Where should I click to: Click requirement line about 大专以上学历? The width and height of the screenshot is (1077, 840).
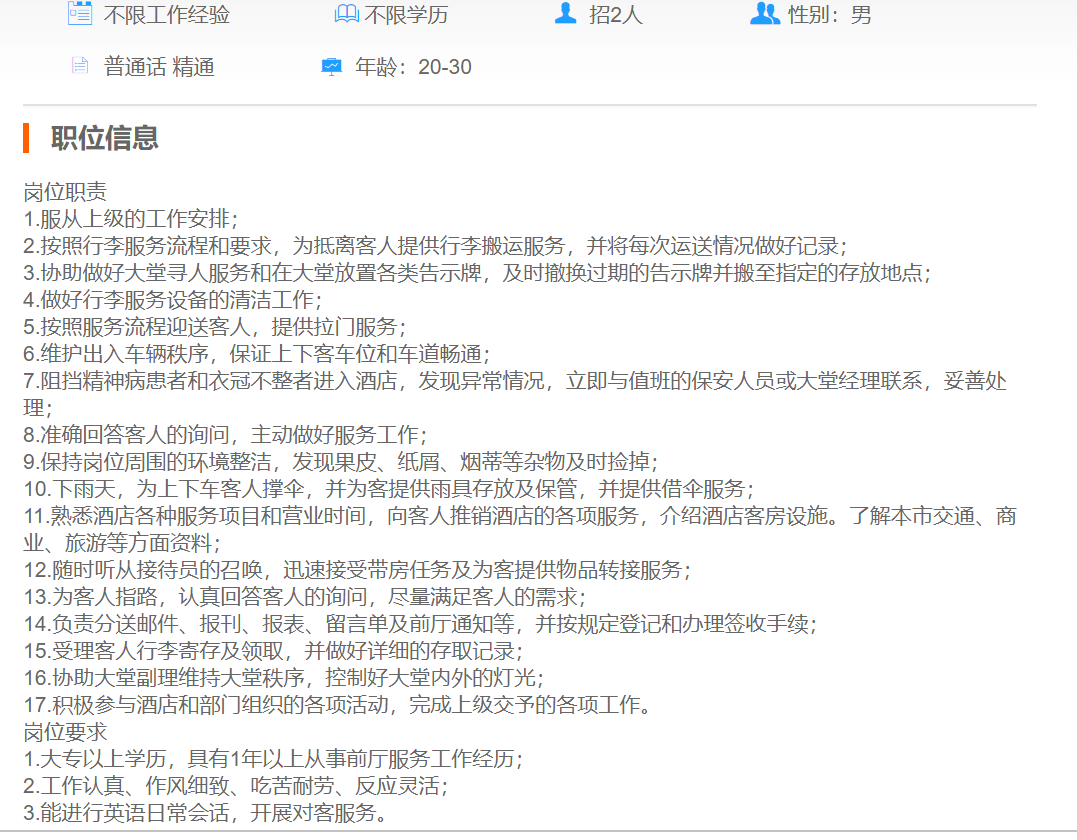click(272, 759)
